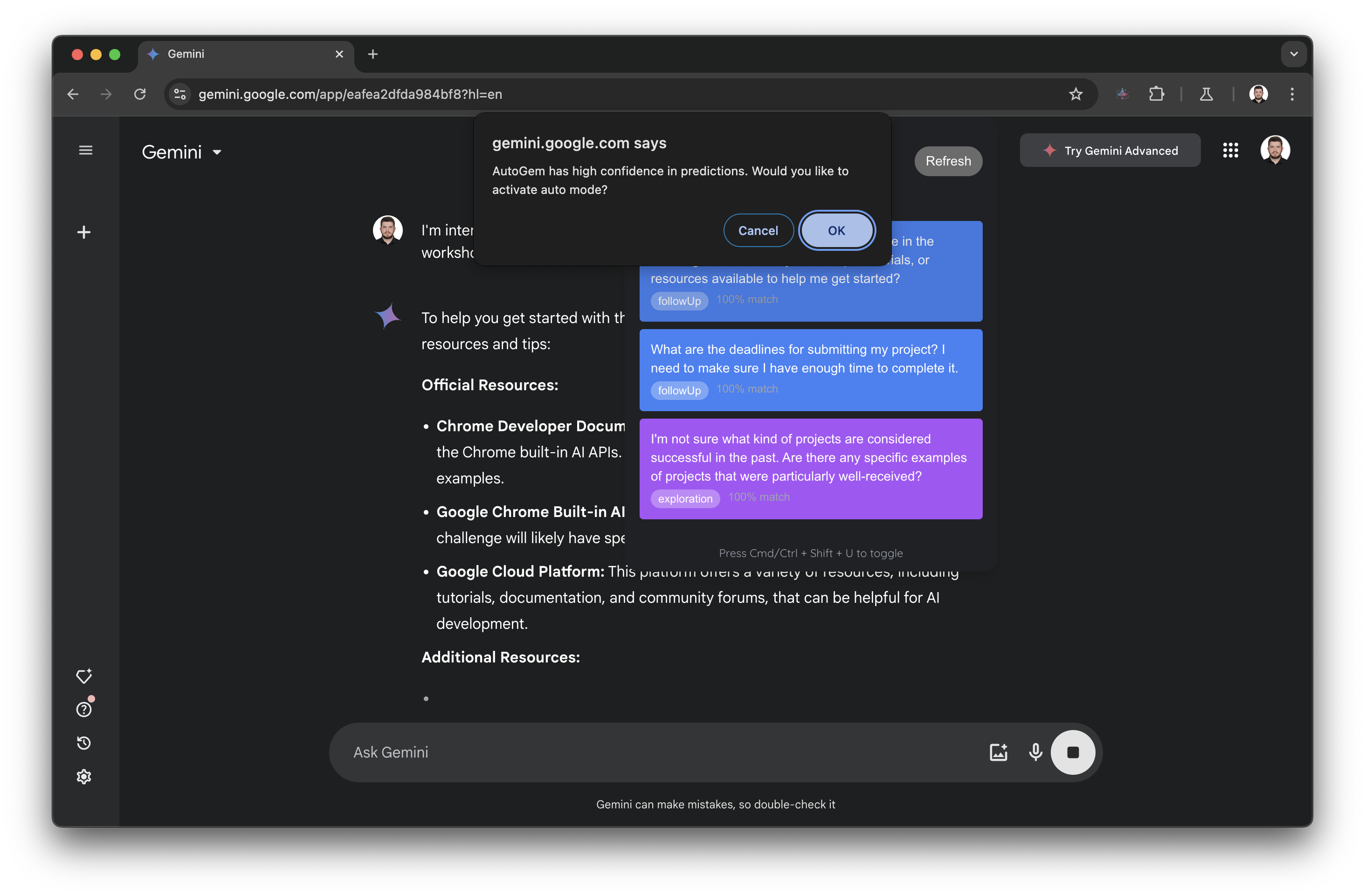Start a new chat with plus icon

click(84, 232)
